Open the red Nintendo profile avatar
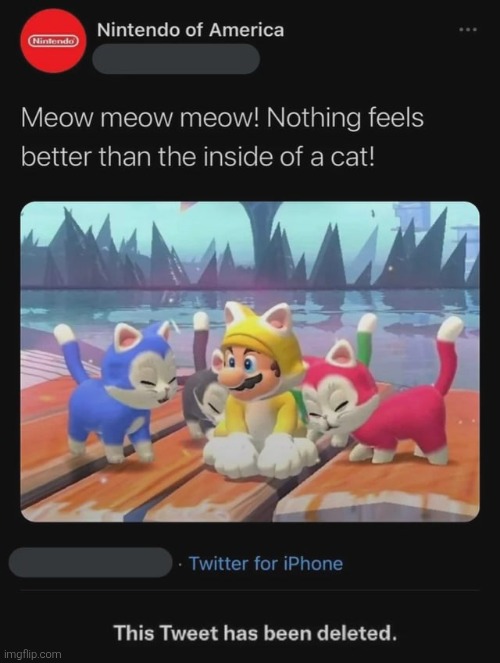Viewport: 500px width, 663px height. point(53,41)
